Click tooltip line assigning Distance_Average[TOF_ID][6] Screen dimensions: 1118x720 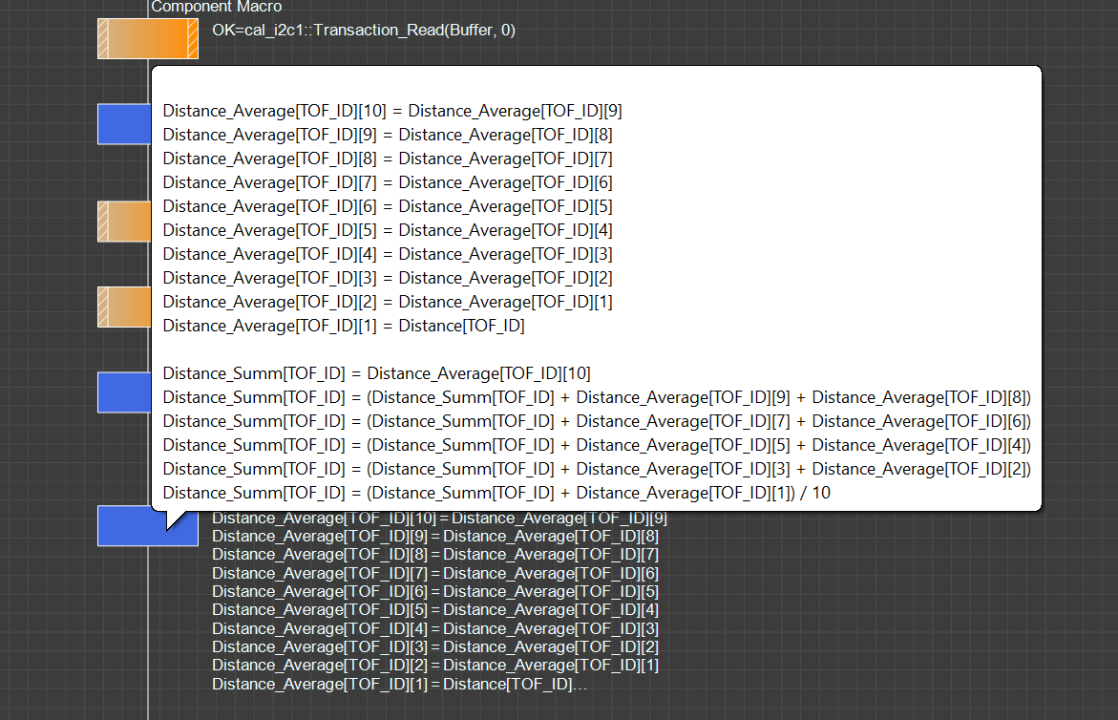point(387,207)
